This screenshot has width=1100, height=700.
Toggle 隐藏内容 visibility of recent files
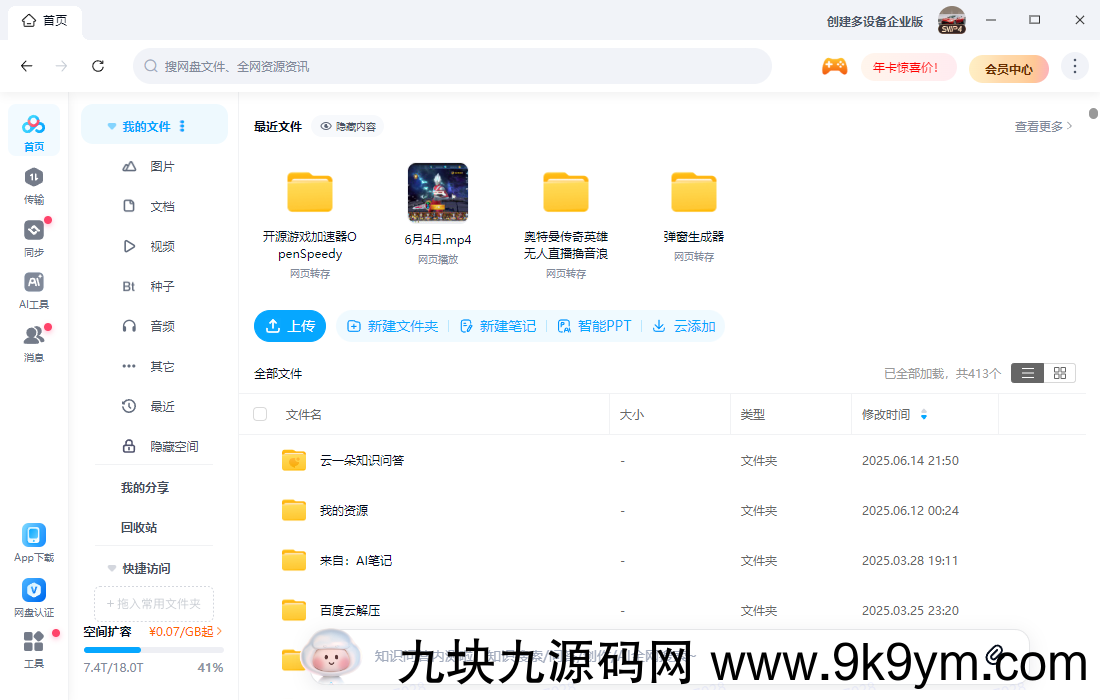point(348,126)
